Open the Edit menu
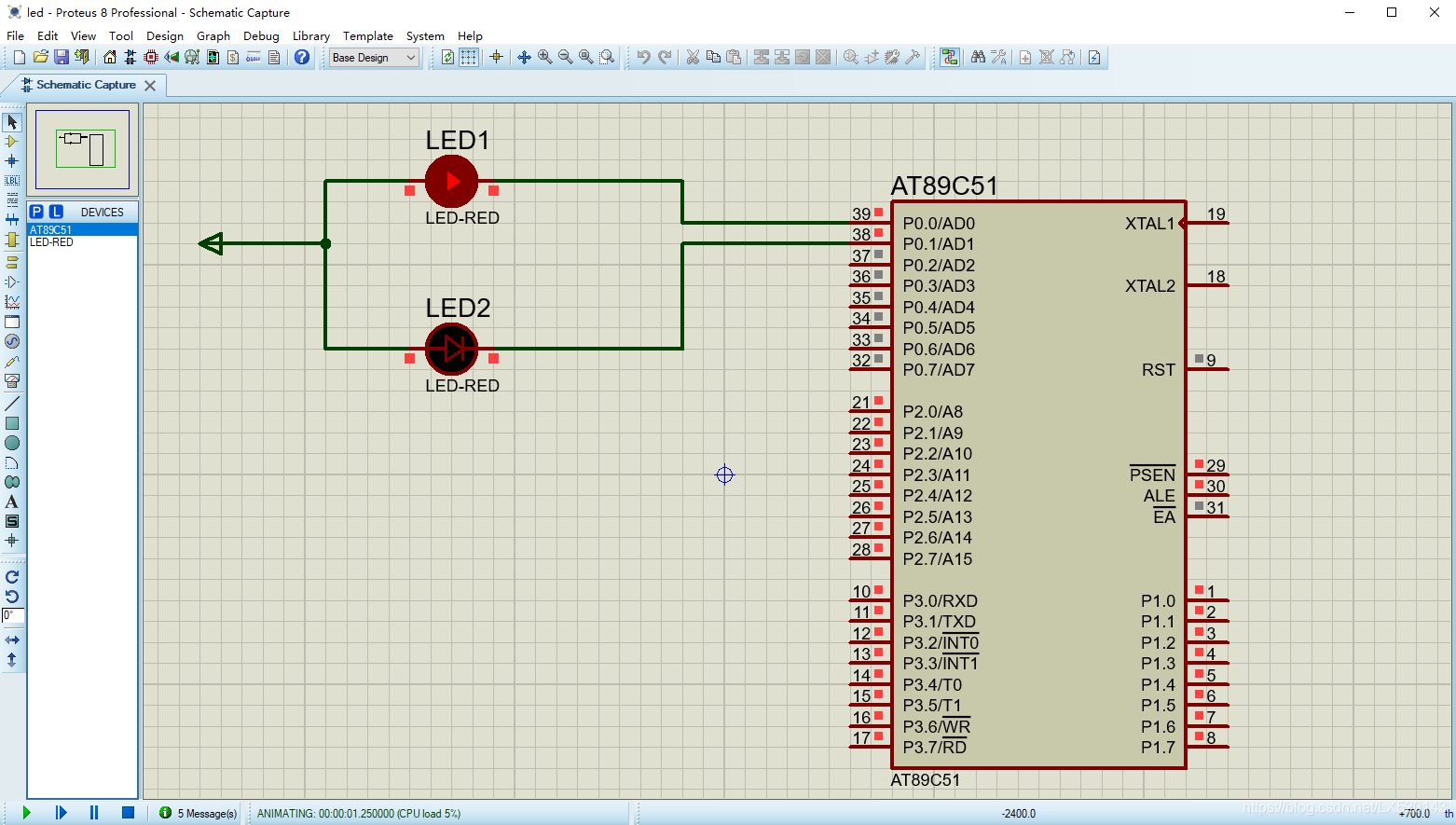Screen dimensions: 1456x825 pyautogui.click(x=48, y=35)
